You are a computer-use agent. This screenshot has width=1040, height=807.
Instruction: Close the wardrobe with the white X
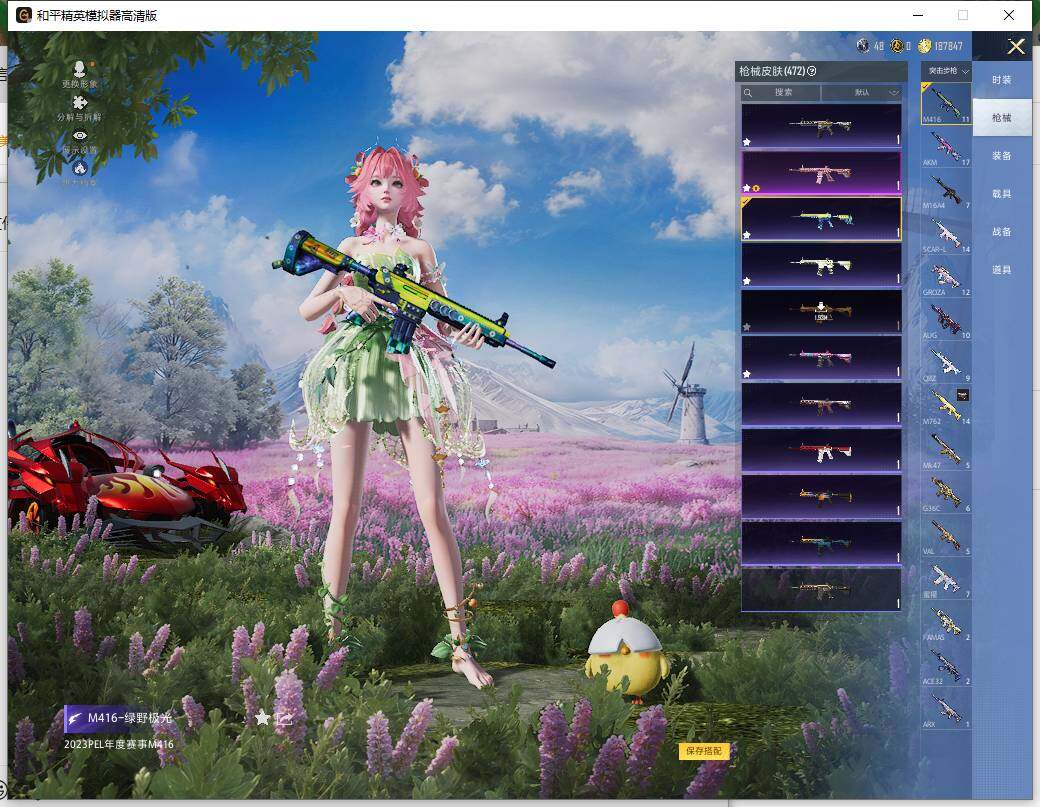tap(1015, 46)
